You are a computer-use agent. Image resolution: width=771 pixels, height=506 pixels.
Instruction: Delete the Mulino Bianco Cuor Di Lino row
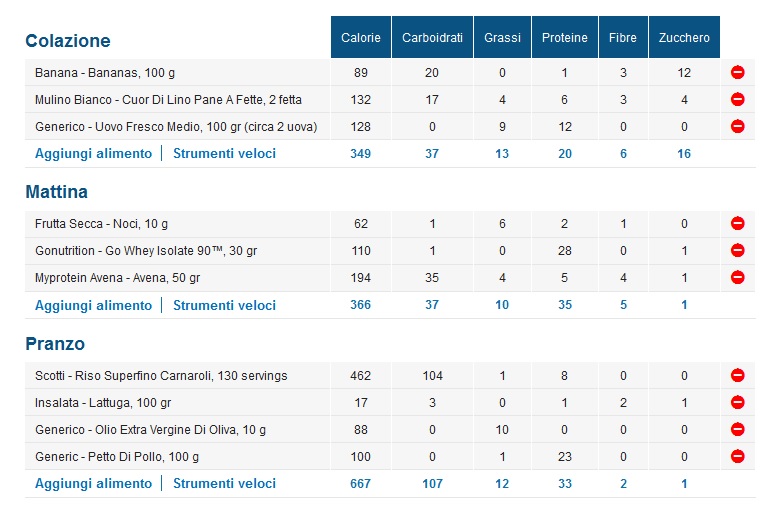737,100
